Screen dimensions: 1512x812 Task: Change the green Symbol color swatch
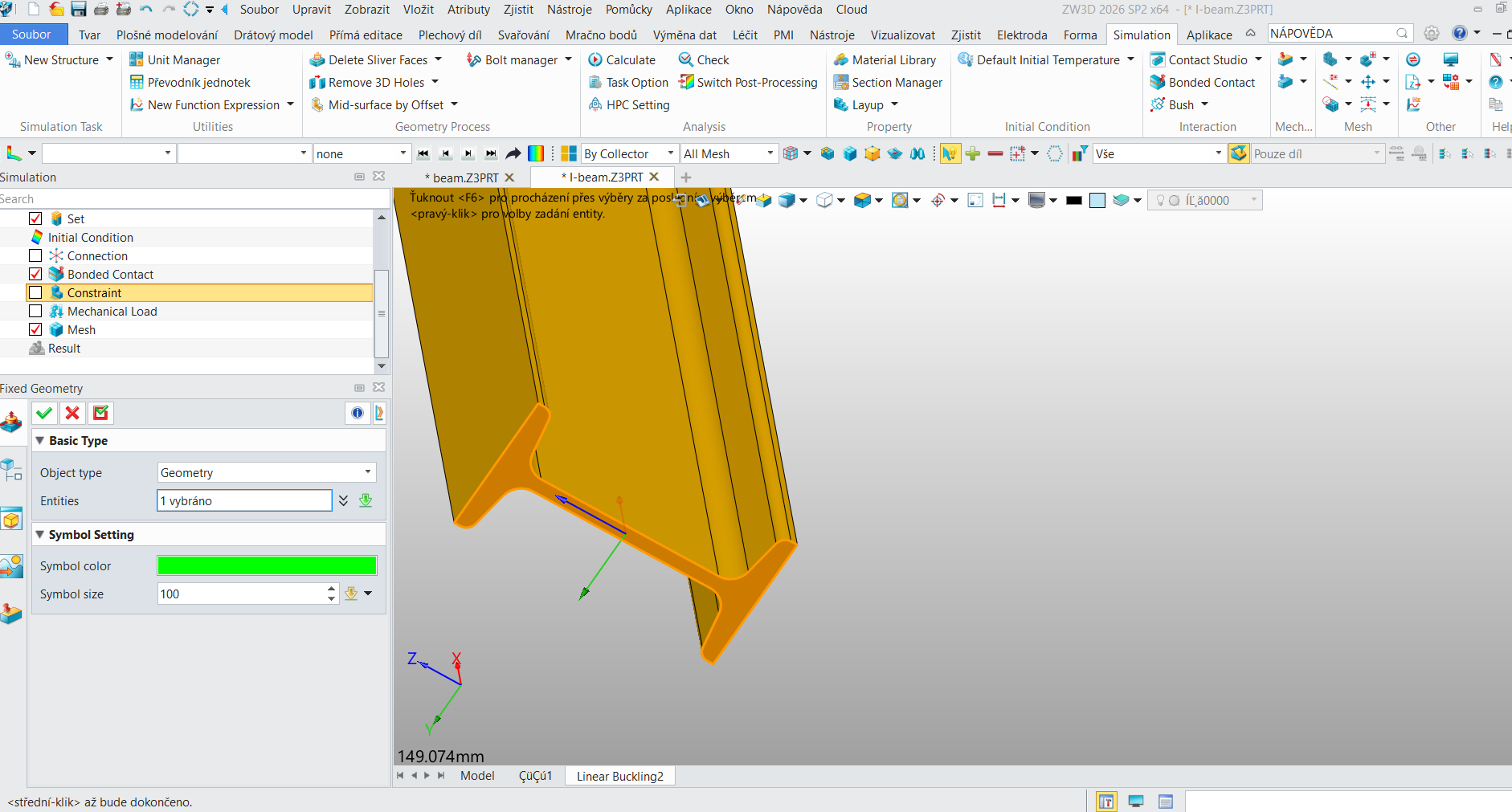[267, 565]
